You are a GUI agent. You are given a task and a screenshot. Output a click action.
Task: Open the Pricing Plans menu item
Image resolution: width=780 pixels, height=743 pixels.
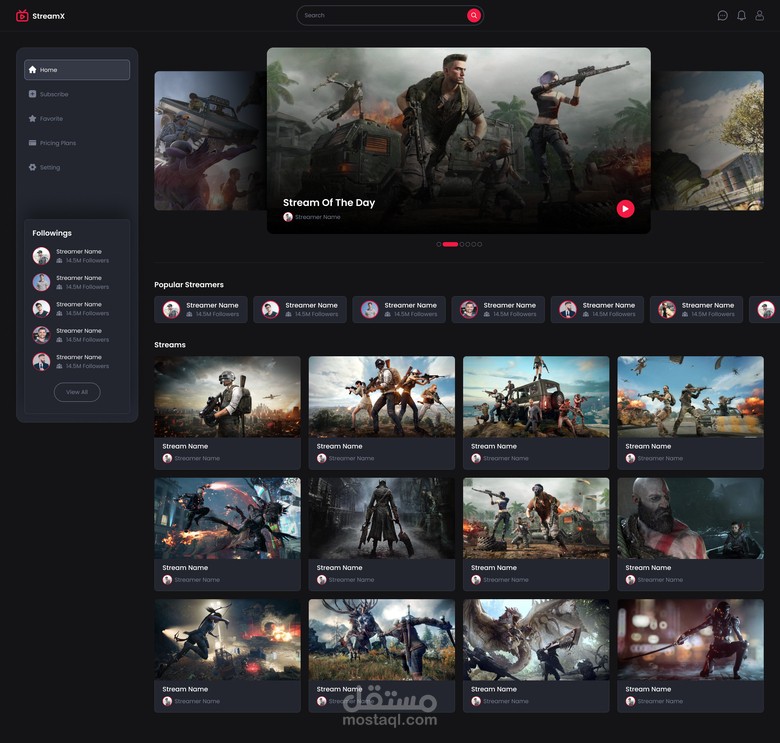tap(77, 143)
